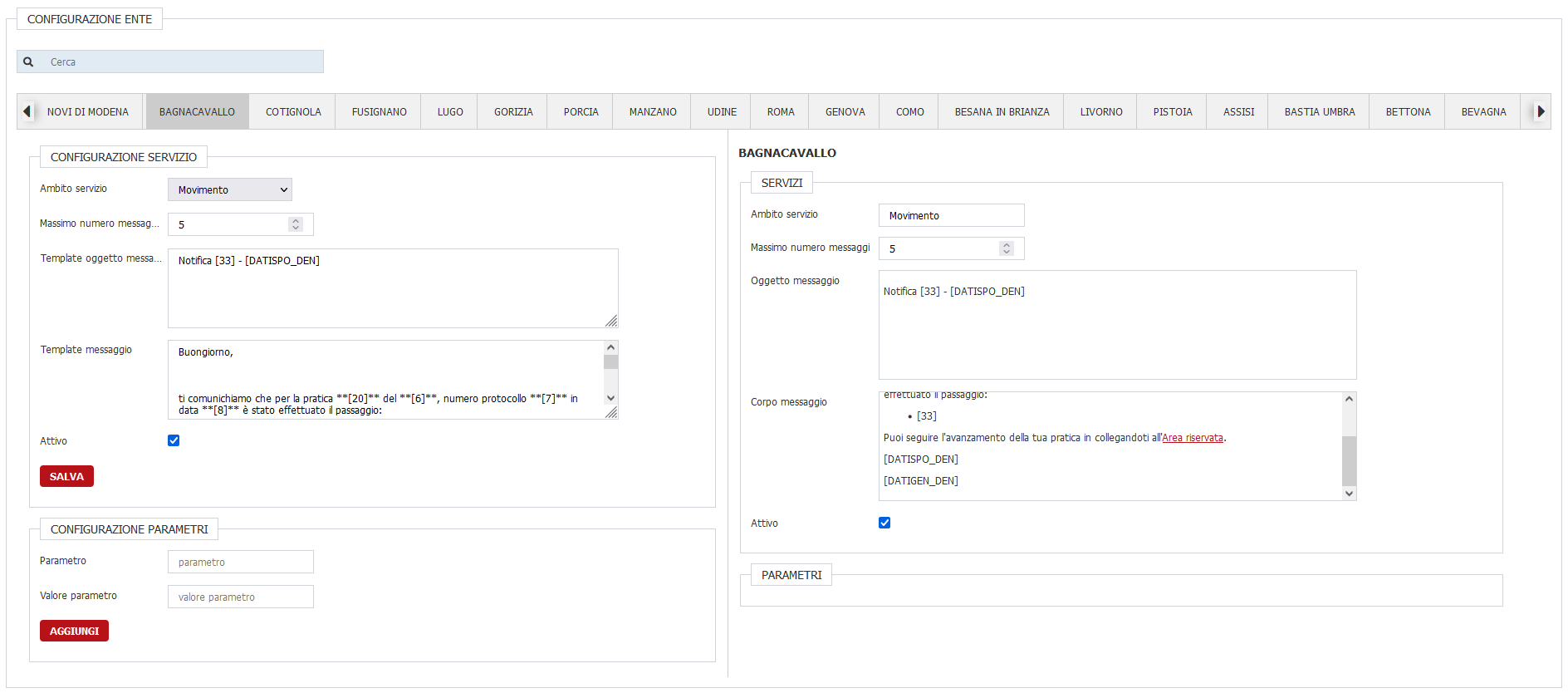Select the BESANA IN BRIANZA tab
Viewport: 1568px width, 693px height.
tap(1002, 112)
